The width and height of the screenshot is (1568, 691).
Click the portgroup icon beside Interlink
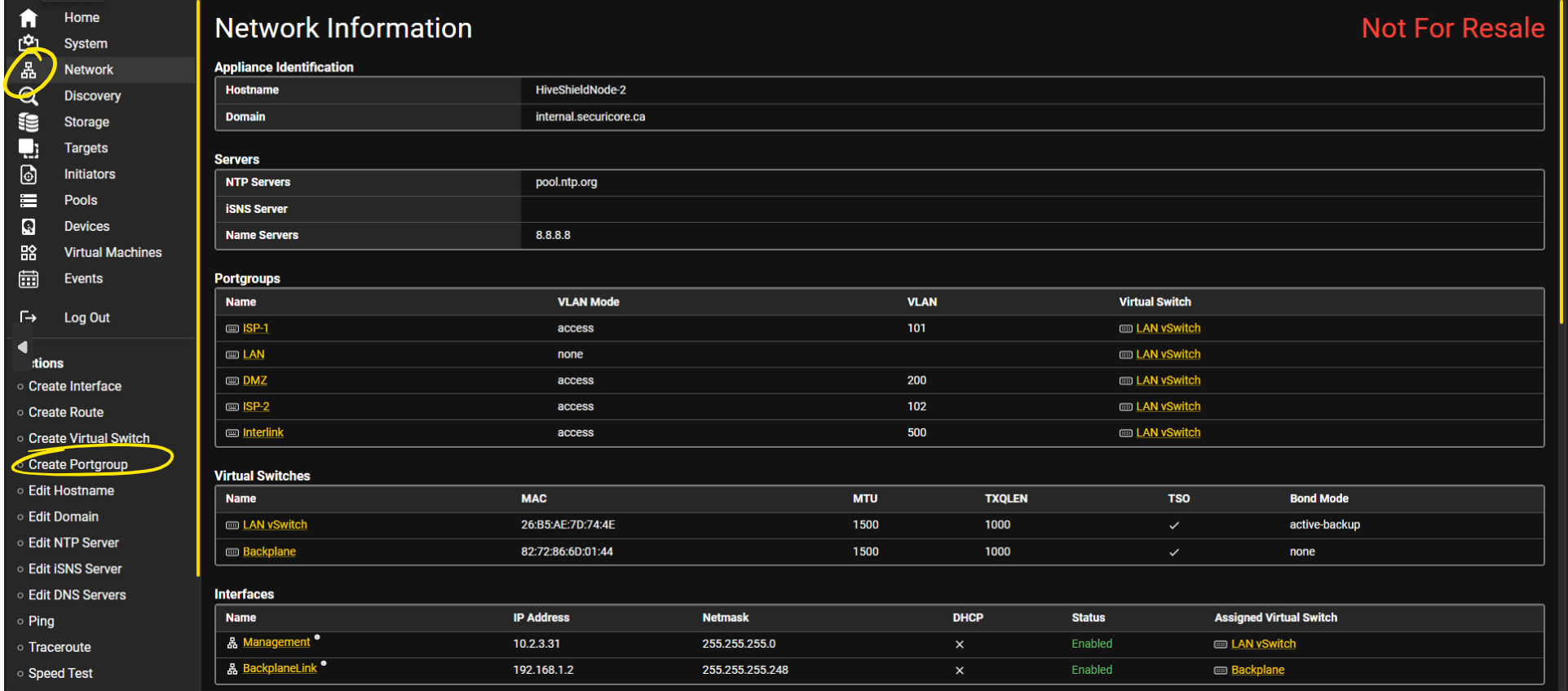point(232,433)
